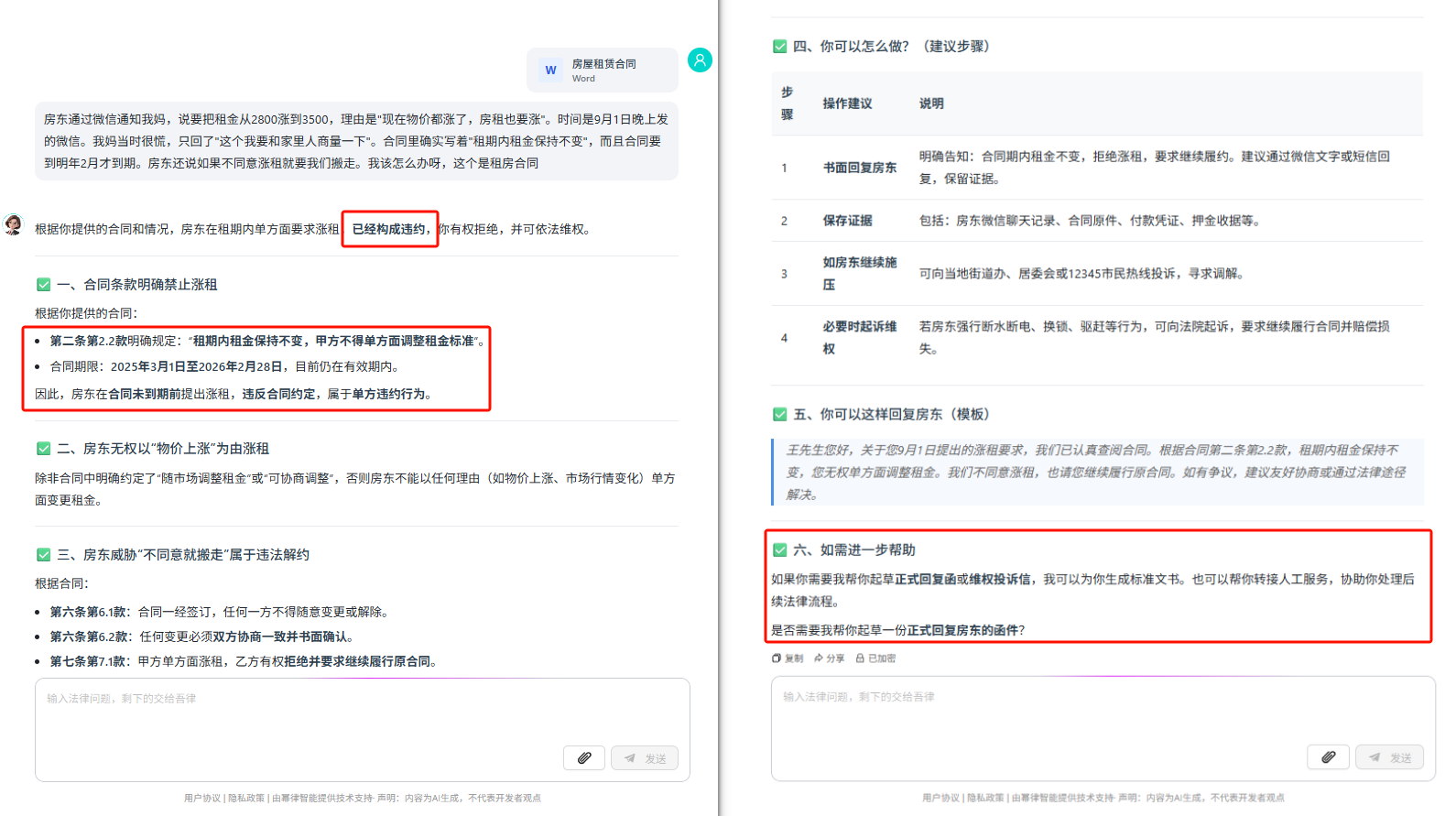Click the 已加密 lock icon
The height and width of the screenshot is (816, 1456).
[x=860, y=658]
